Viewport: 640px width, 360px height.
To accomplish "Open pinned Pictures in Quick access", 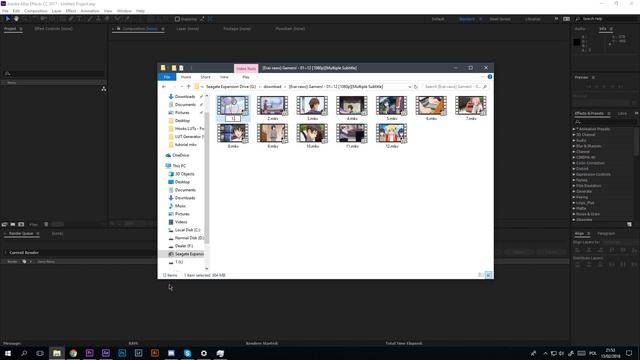I will click(182, 113).
